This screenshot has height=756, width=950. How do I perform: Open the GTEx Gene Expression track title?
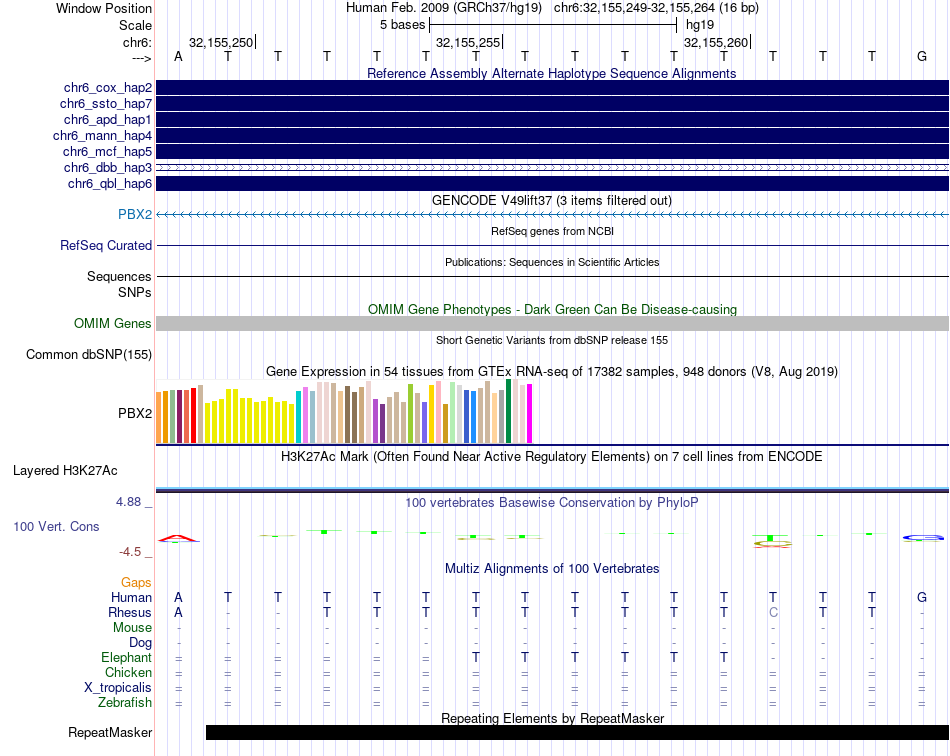tap(552, 371)
